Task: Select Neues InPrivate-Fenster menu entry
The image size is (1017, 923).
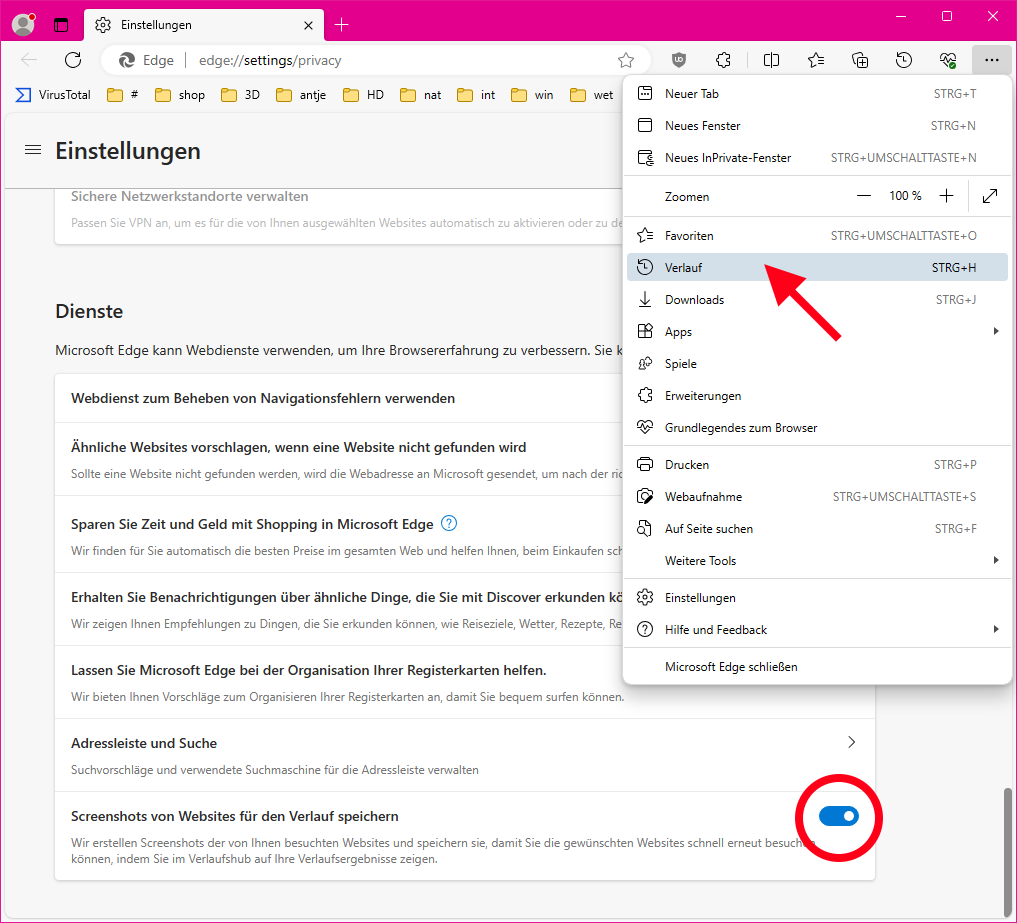Action: click(817, 158)
